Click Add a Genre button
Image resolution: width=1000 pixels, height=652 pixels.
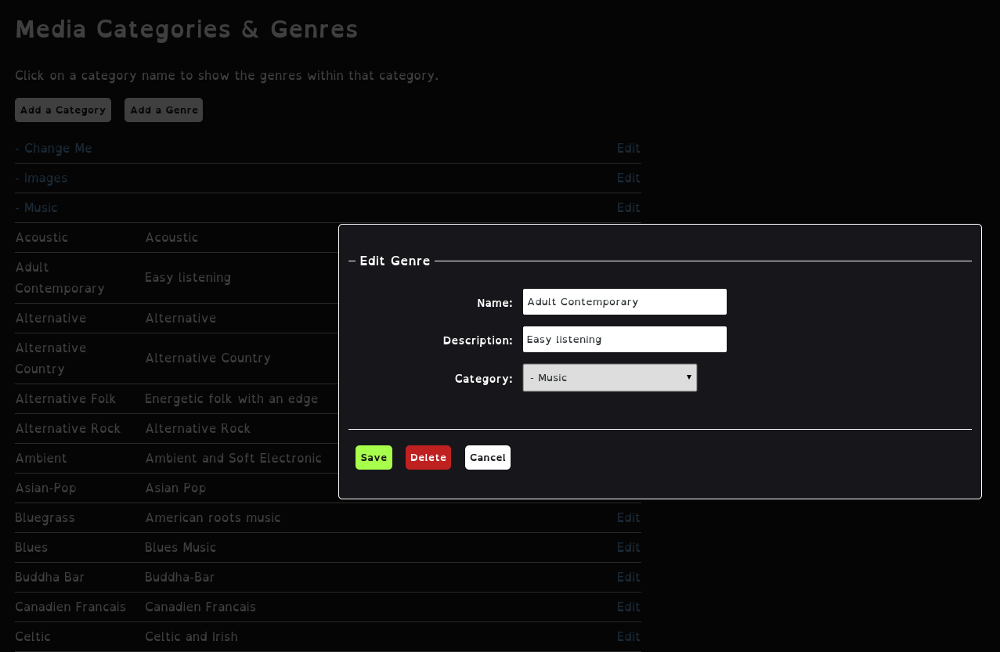pos(164,110)
